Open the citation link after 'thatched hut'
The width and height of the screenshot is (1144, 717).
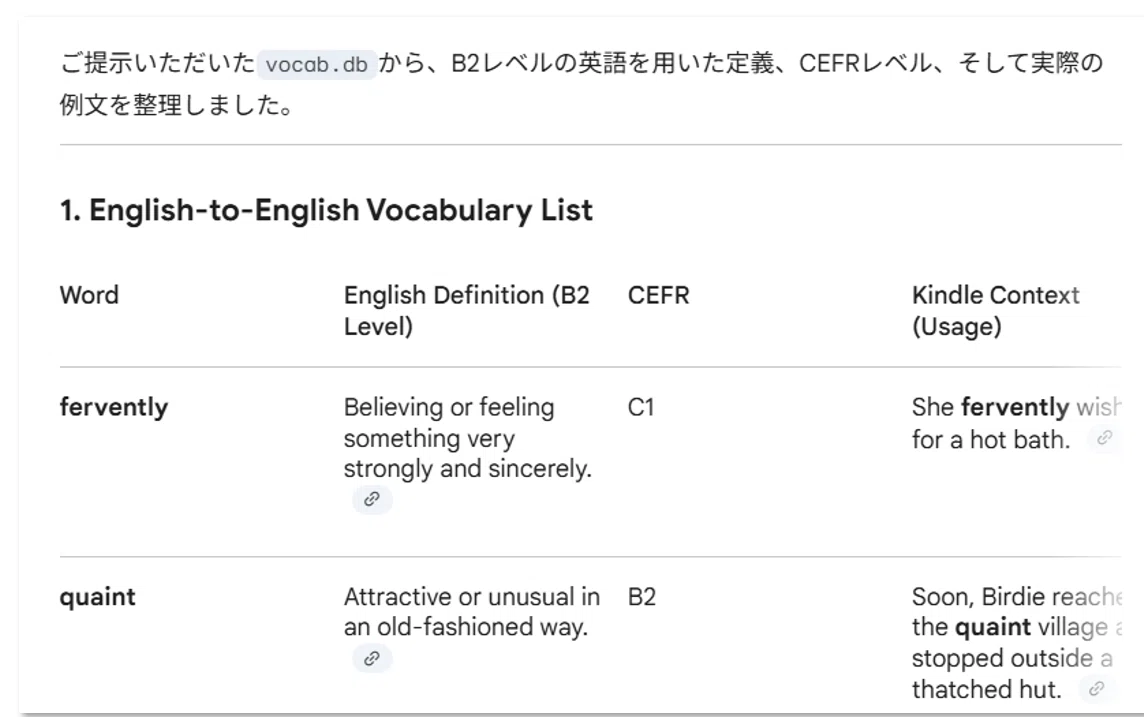click(1097, 689)
